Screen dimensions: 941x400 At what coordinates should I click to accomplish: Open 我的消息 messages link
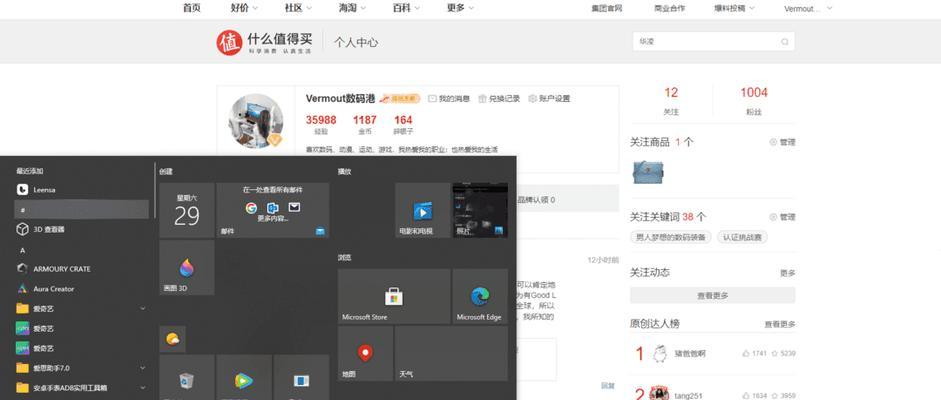coord(449,99)
